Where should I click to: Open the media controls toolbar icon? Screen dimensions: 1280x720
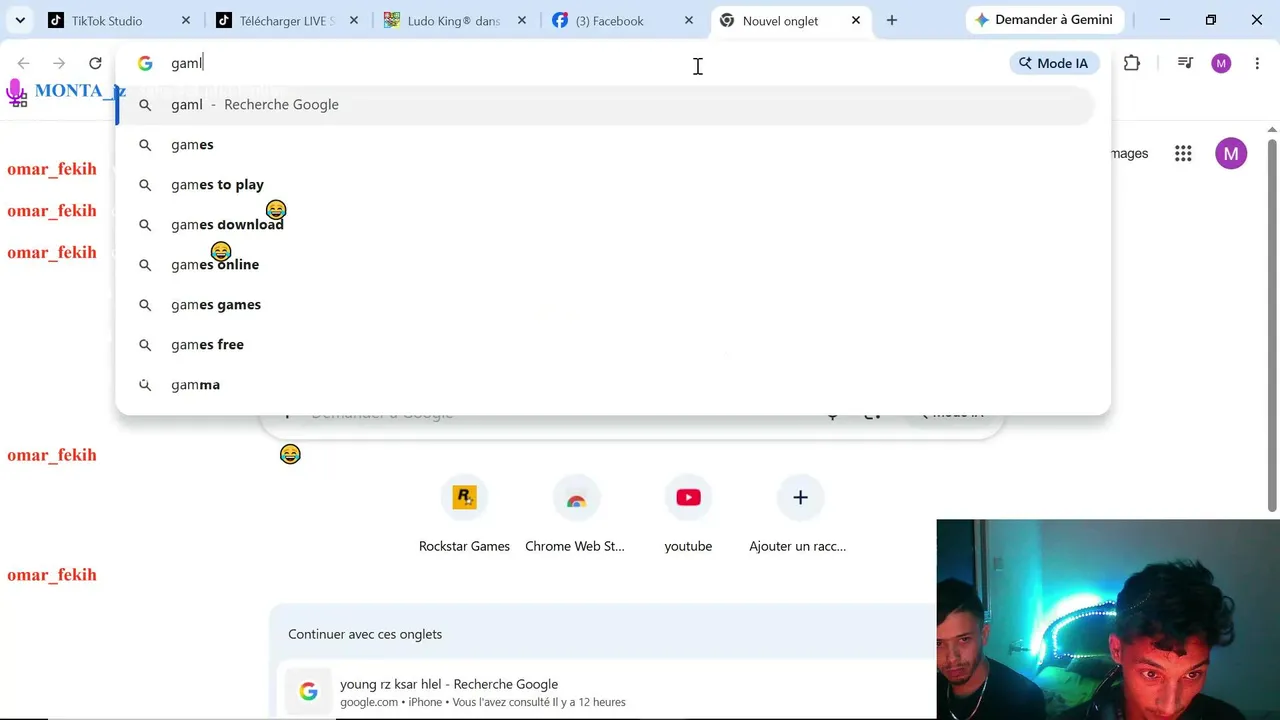[x=1185, y=63]
